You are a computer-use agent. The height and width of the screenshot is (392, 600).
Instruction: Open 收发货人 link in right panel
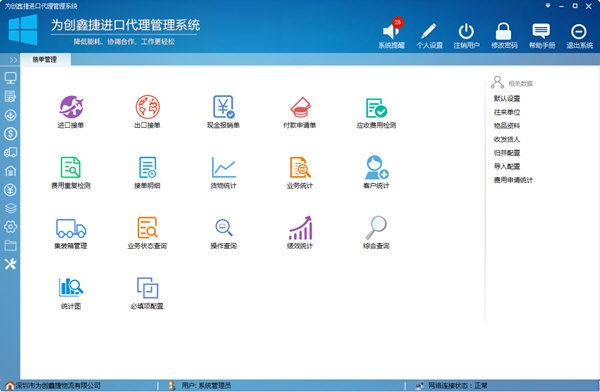[x=507, y=139]
